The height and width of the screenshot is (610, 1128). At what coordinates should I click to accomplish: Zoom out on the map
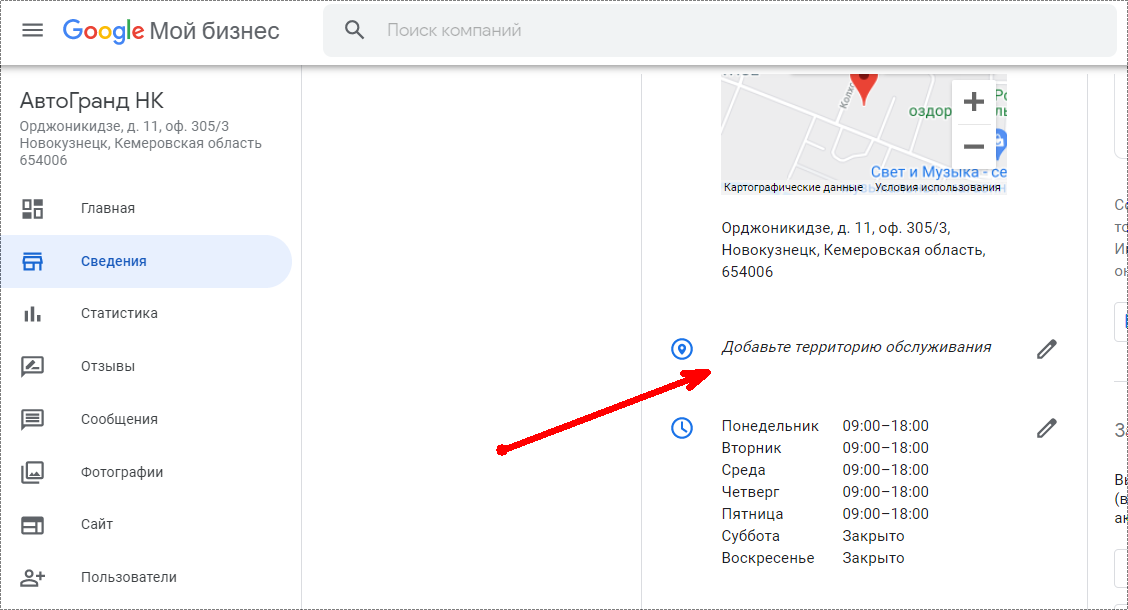coord(973,147)
